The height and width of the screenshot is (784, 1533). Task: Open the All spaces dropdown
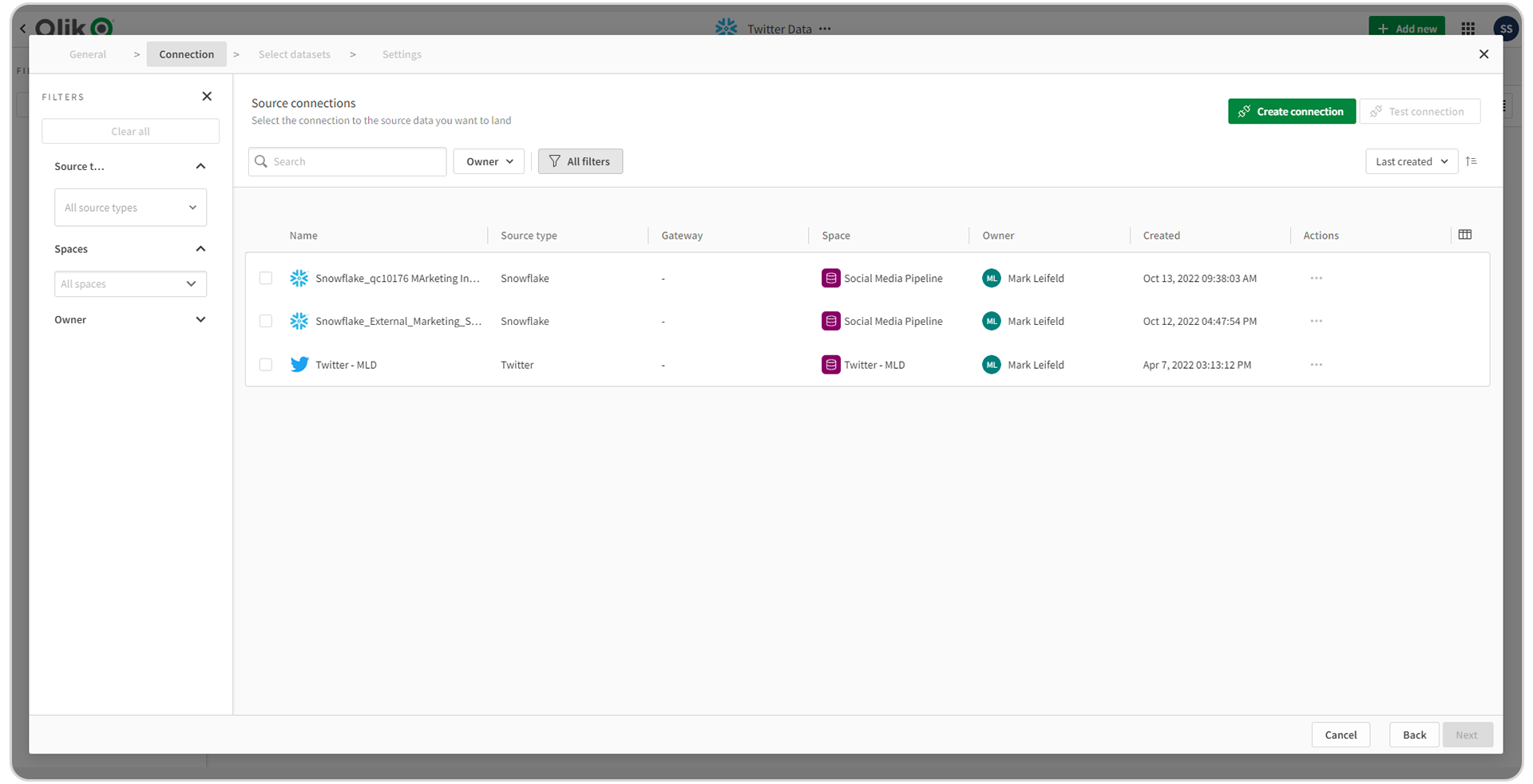pyautogui.click(x=130, y=284)
